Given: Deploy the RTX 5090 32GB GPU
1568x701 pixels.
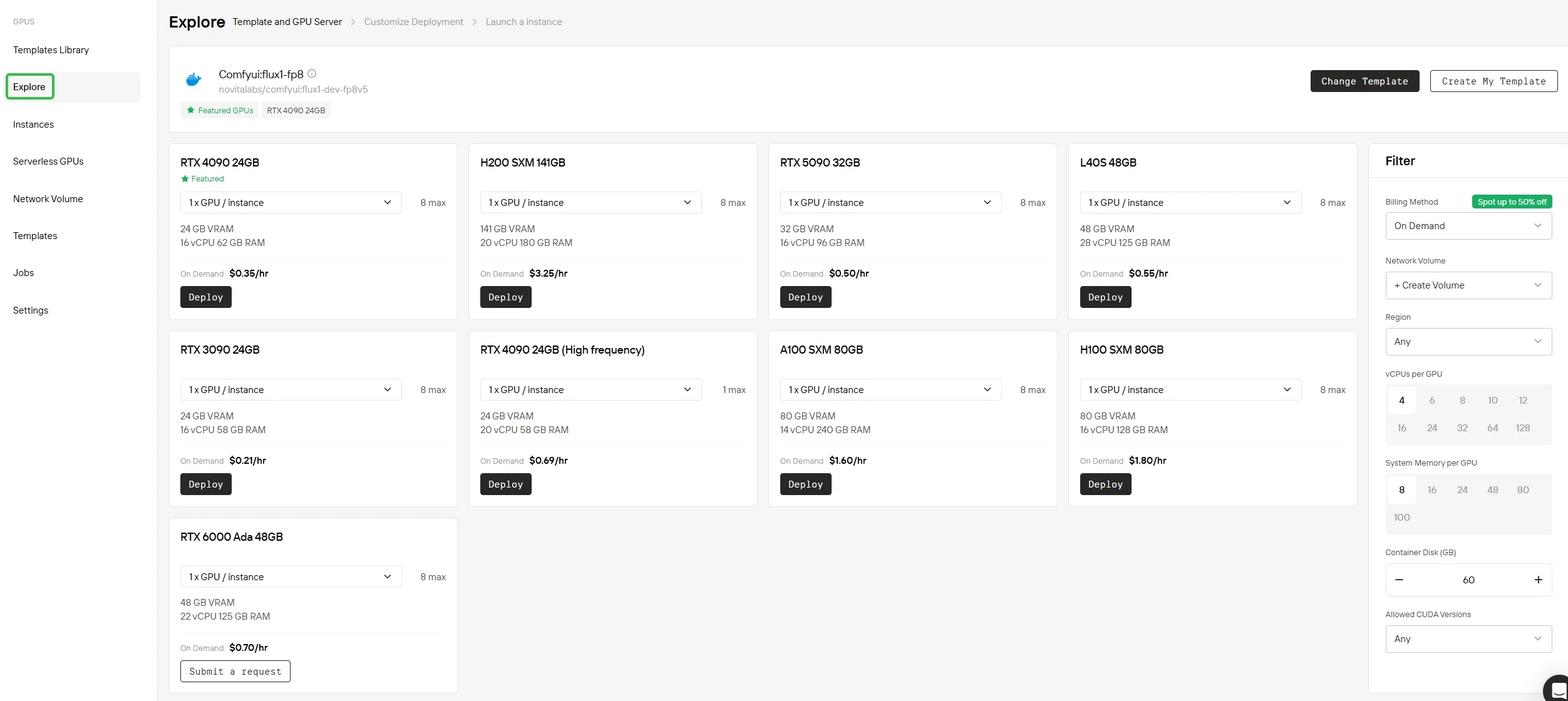Looking at the screenshot, I should 806,297.
